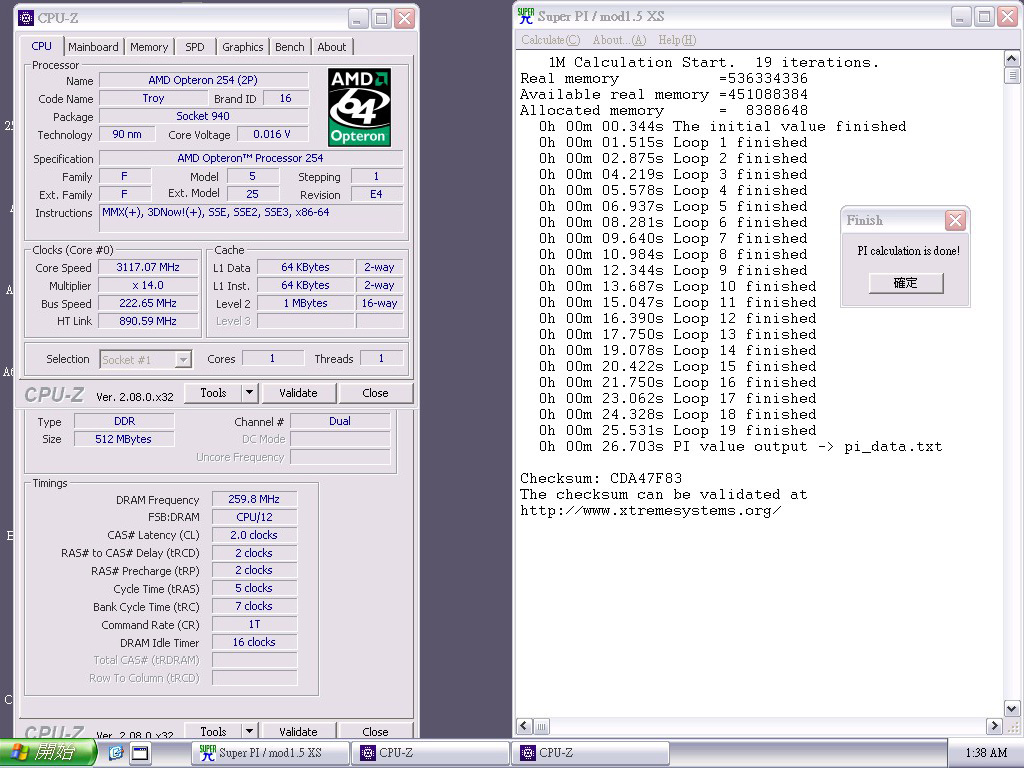Open the About menu in Super PI
The image size is (1024, 768).
click(619, 40)
